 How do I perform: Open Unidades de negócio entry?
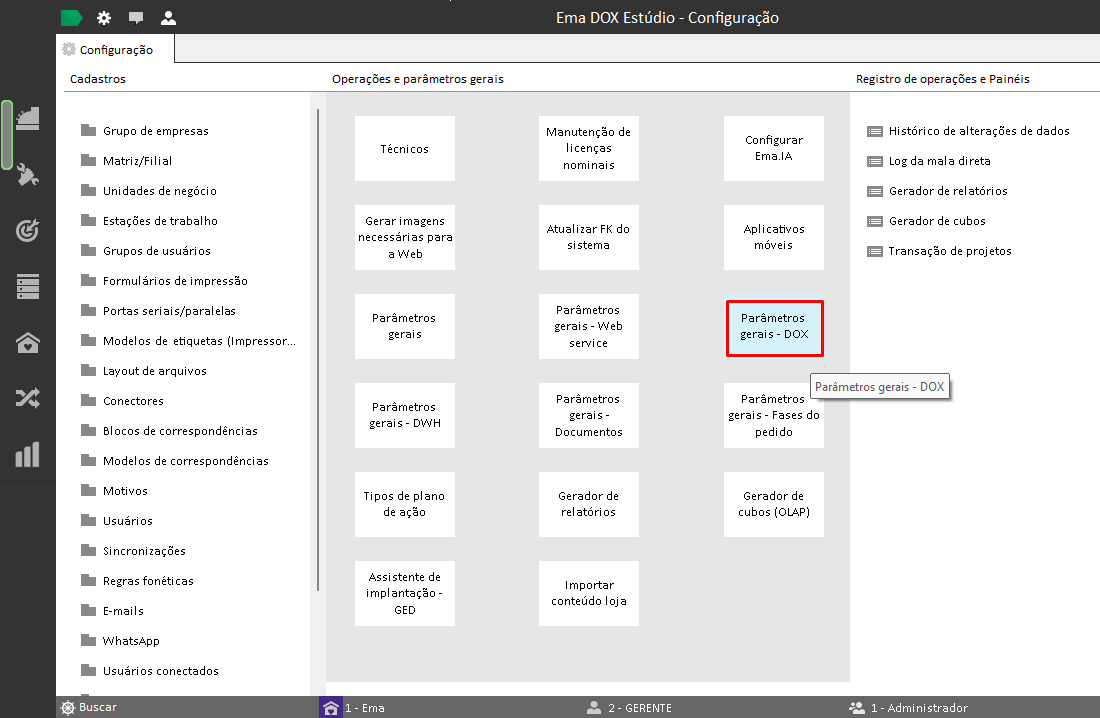[x=160, y=191]
